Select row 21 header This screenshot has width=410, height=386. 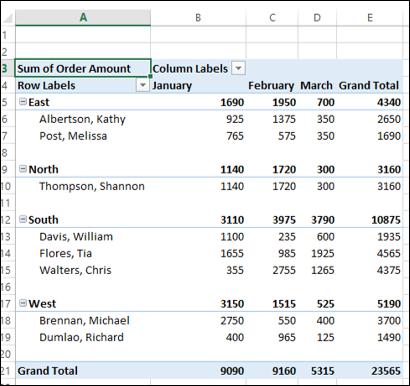click(x=7, y=371)
